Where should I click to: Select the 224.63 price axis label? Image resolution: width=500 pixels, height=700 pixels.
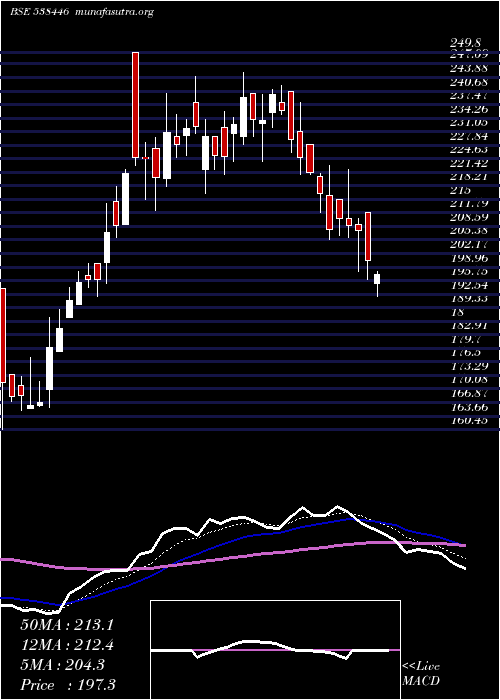coord(469,150)
